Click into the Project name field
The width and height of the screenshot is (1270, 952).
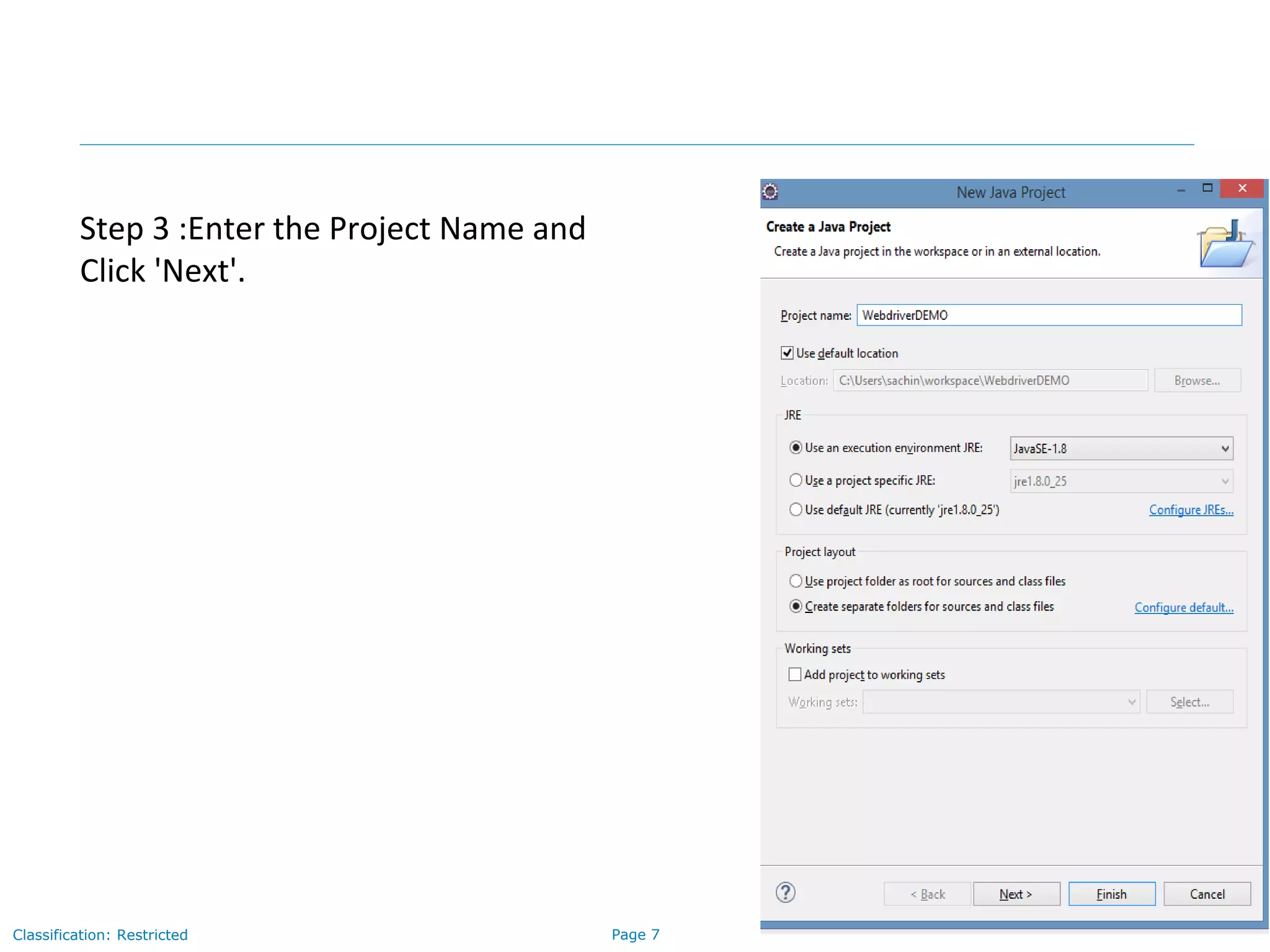tap(1049, 315)
